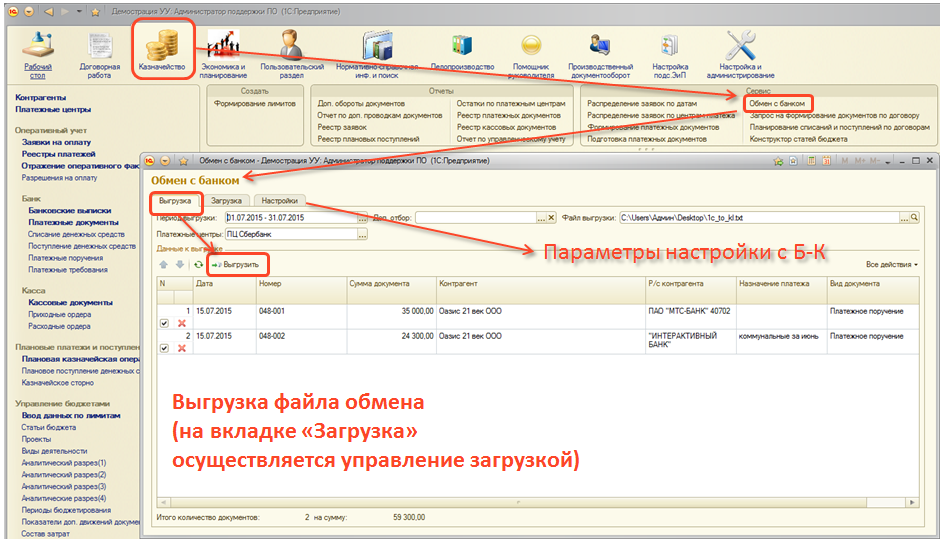The image size is (943, 540).
Task: Uncheck the checkbox for document 048-001
Action: 164,323
